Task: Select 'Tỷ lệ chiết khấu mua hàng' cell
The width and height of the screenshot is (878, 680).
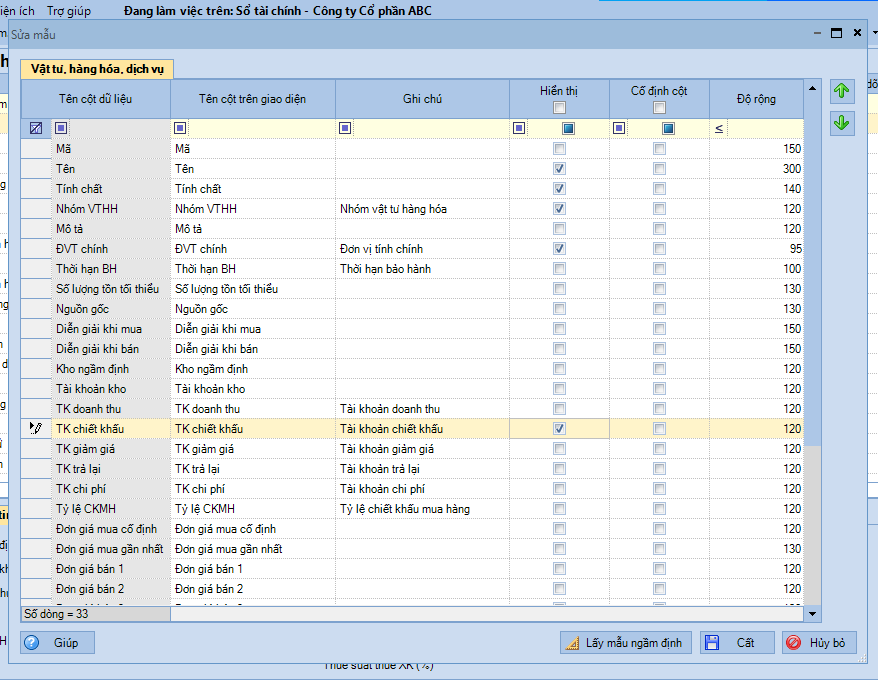Action: [x=422, y=509]
